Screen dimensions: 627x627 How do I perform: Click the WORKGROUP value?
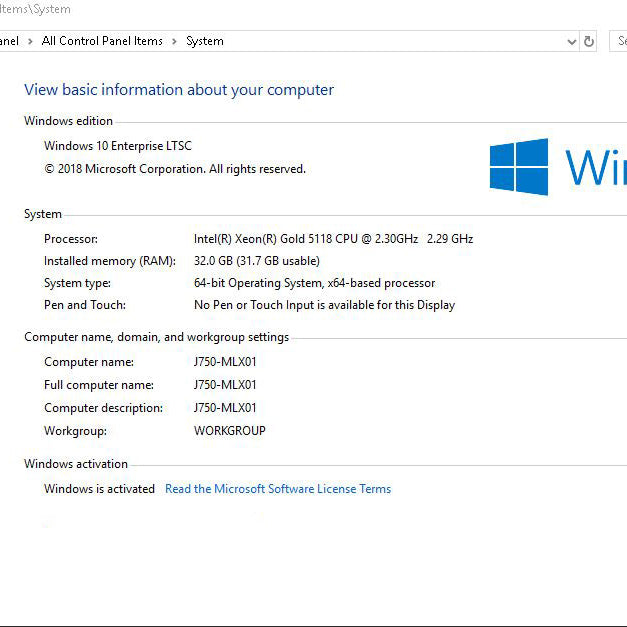[230, 431]
